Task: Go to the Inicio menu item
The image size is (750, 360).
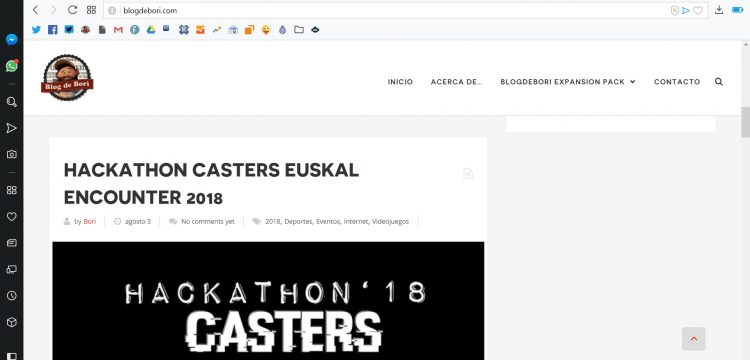Action: [400, 82]
